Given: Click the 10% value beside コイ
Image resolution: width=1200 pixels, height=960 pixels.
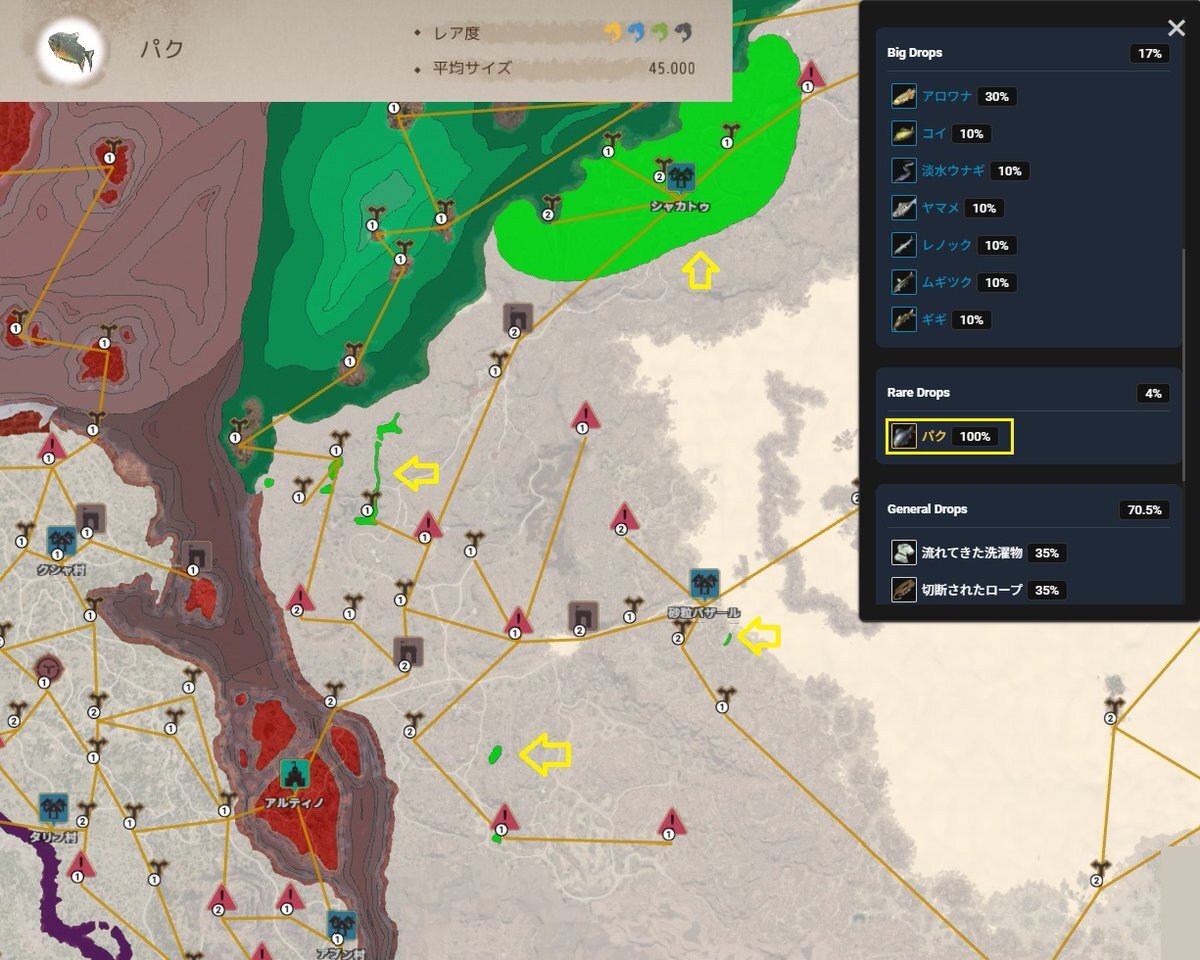Looking at the screenshot, I should point(971,134).
